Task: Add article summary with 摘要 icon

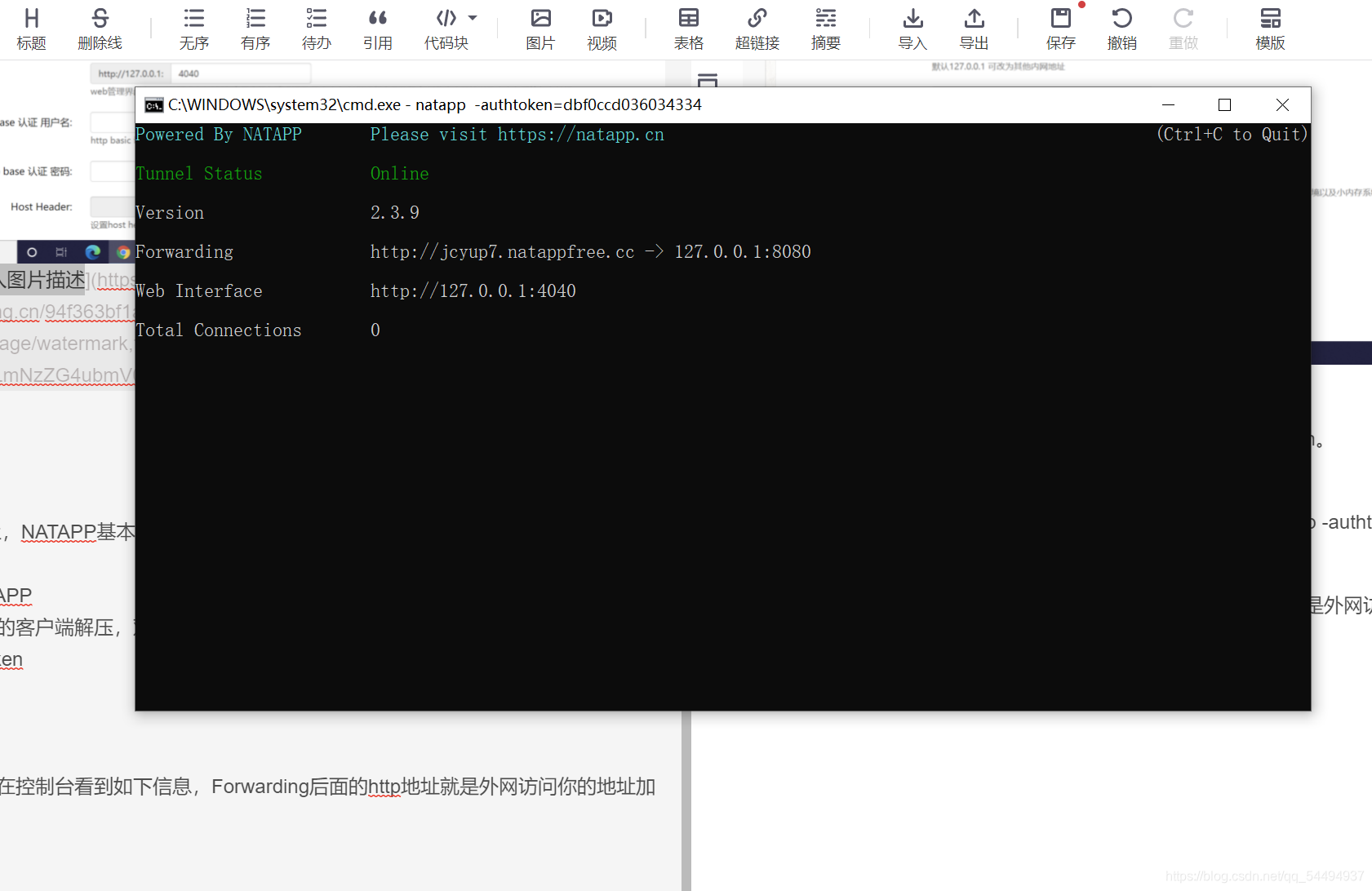Action: coord(826,29)
